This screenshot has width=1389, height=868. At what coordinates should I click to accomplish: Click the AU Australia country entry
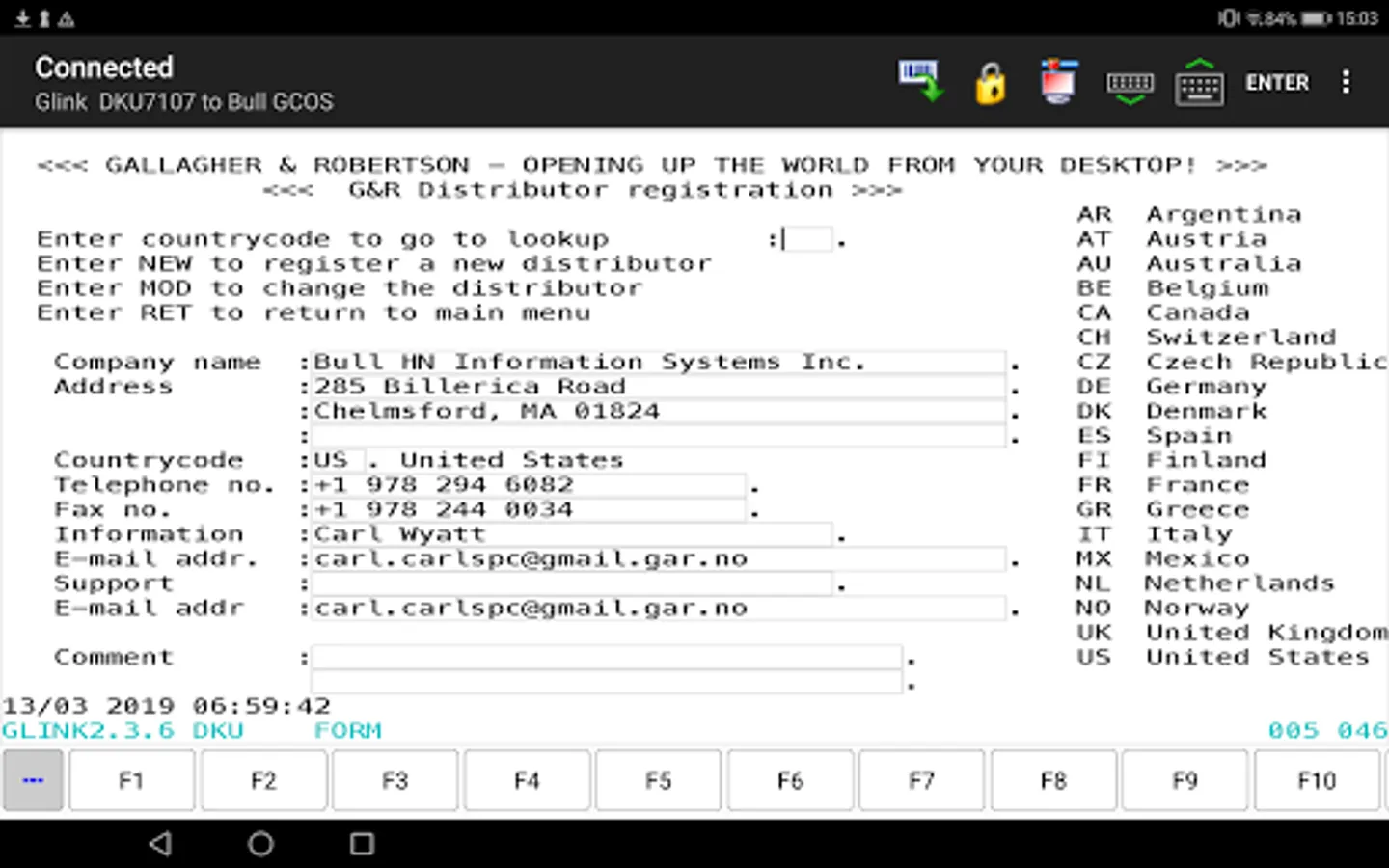click(x=1189, y=263)
